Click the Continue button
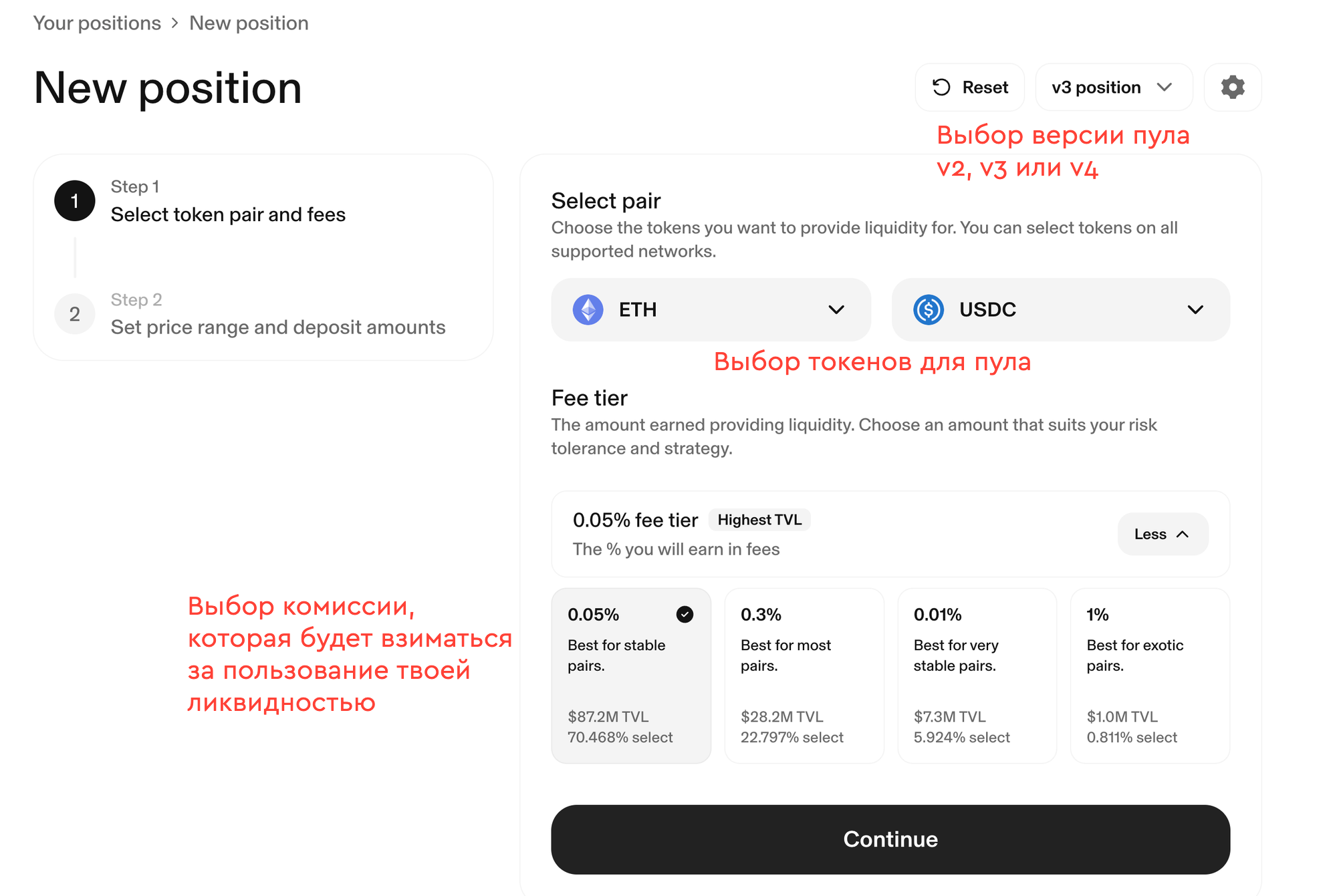The width and height of the screenshot is (1337, 896). (890, 839)
